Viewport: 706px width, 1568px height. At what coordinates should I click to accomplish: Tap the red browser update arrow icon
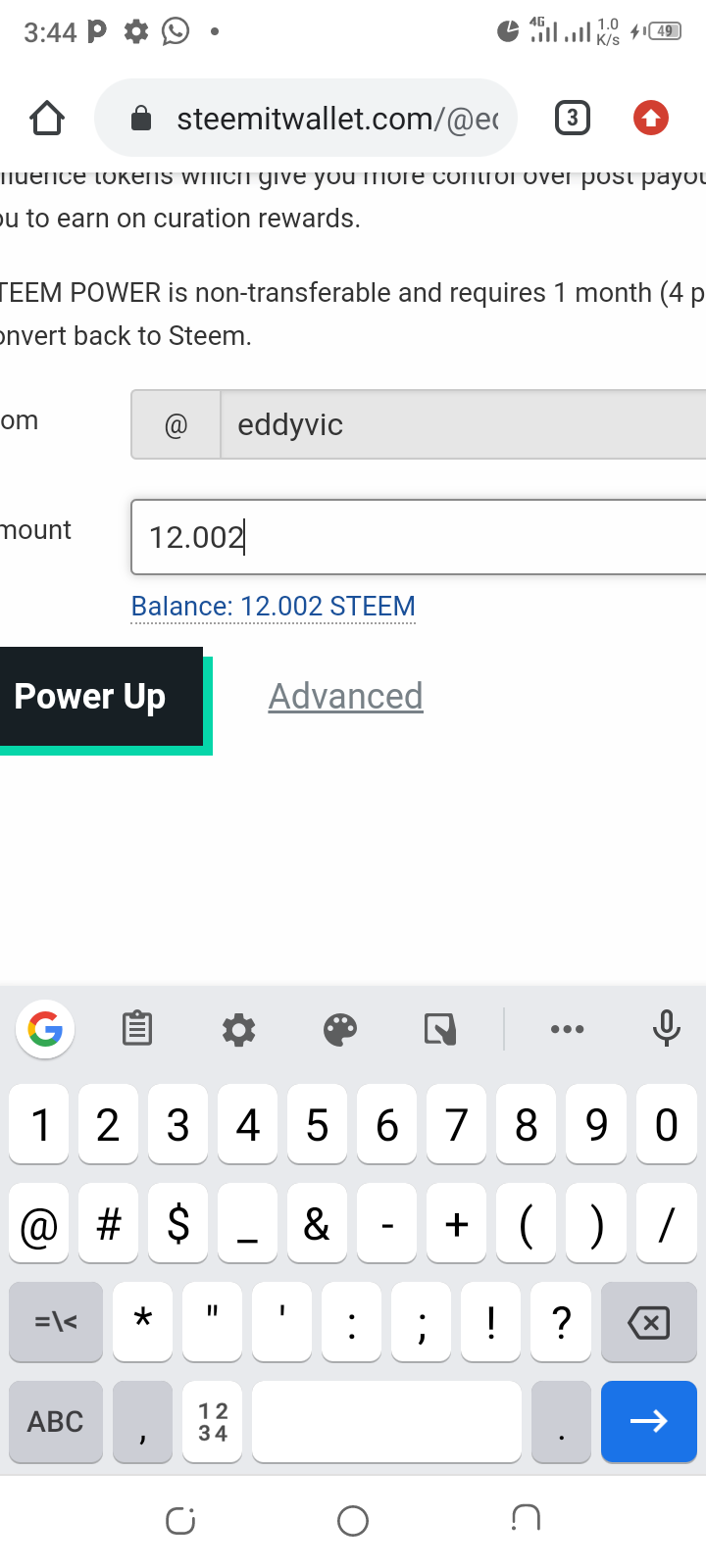(651, 119)
